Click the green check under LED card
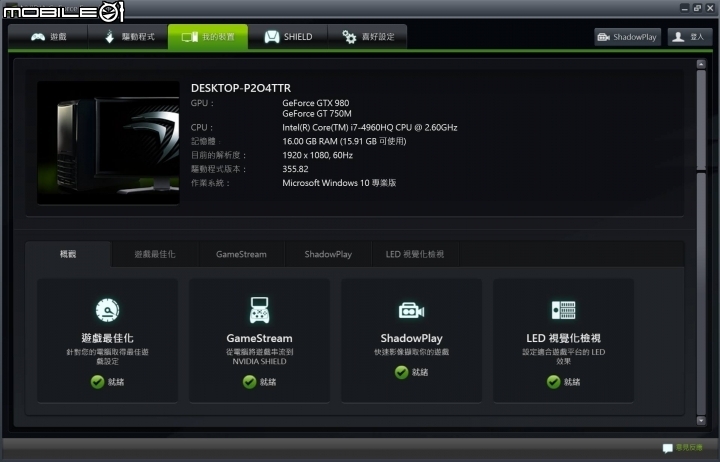720x462 pixels. coord(553,382)
